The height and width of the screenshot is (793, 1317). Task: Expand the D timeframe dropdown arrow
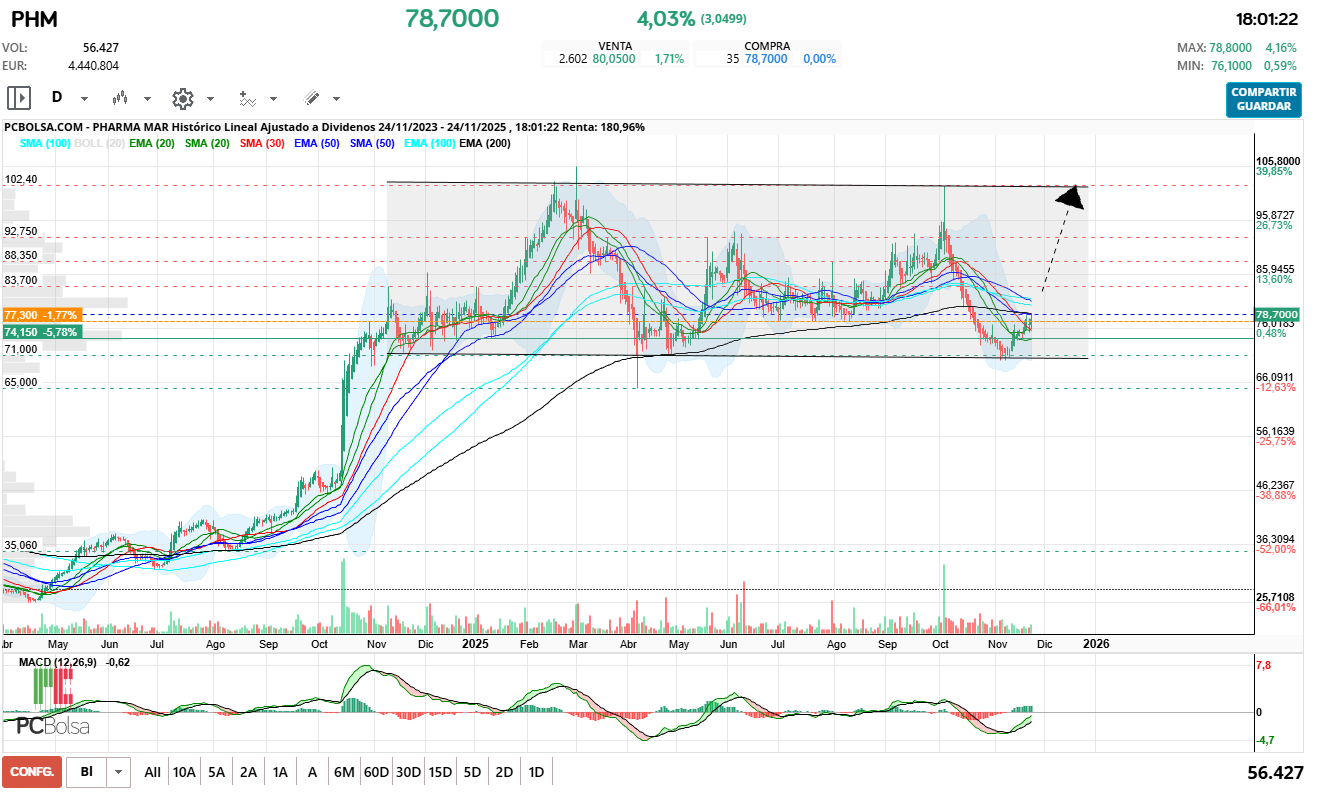[x=84, y=99]
